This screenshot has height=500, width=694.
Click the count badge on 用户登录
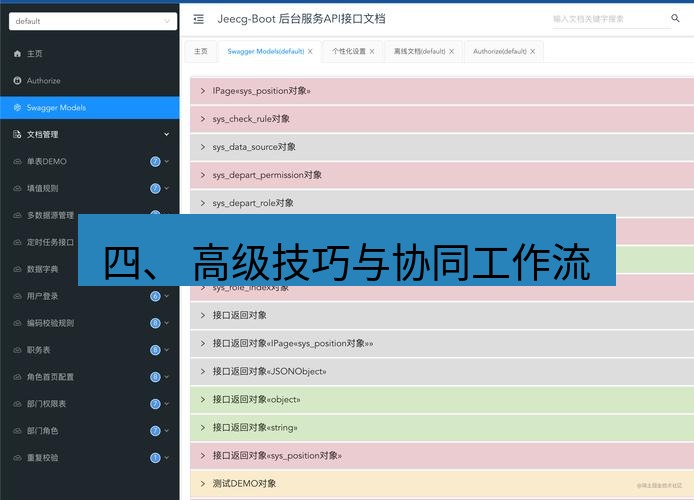(155, 296)
